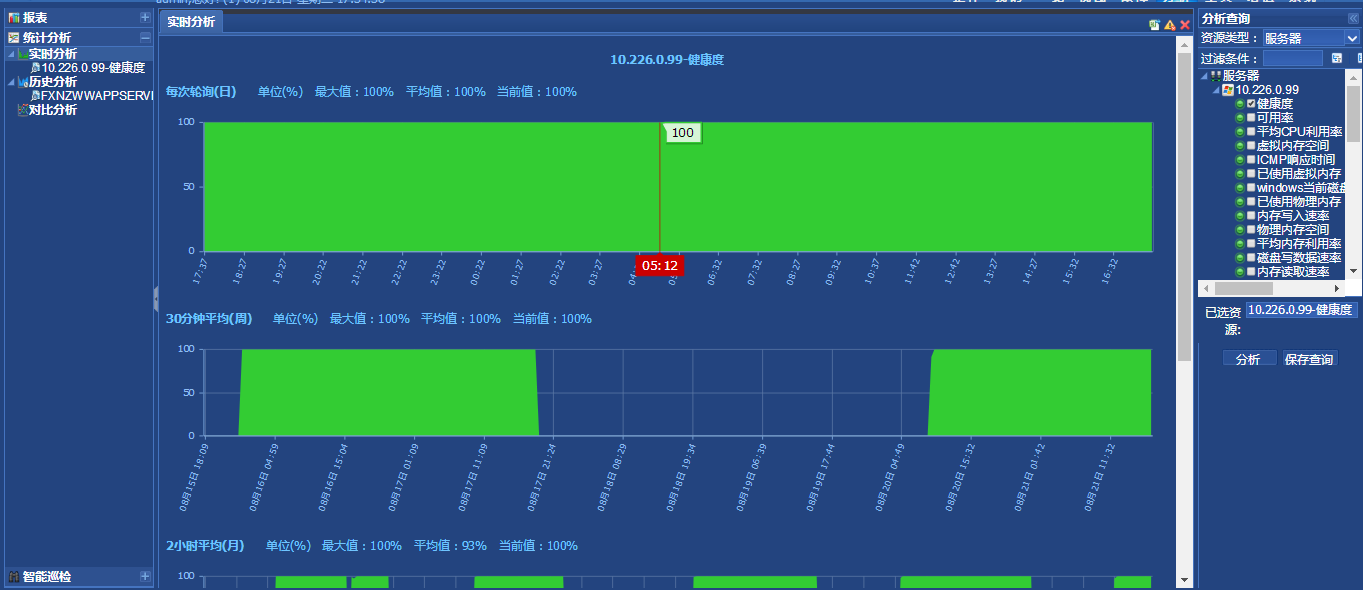Click the green status icon for 内存写入速率

coord(1240,215)
